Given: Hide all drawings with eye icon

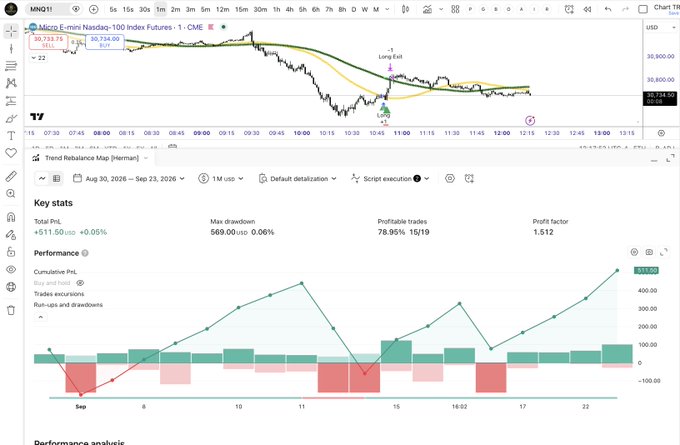Looking at the screenshot, I should [x=11, y=269].
